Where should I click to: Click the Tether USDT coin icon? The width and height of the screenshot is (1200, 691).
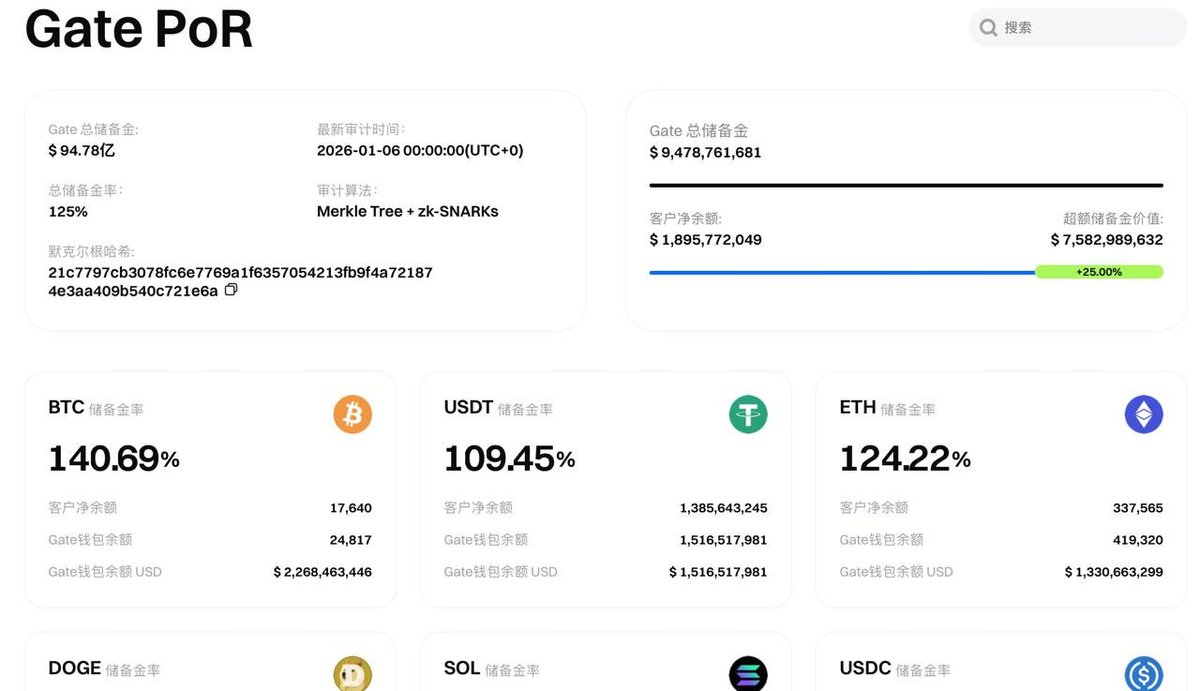(x=748, y=414)
